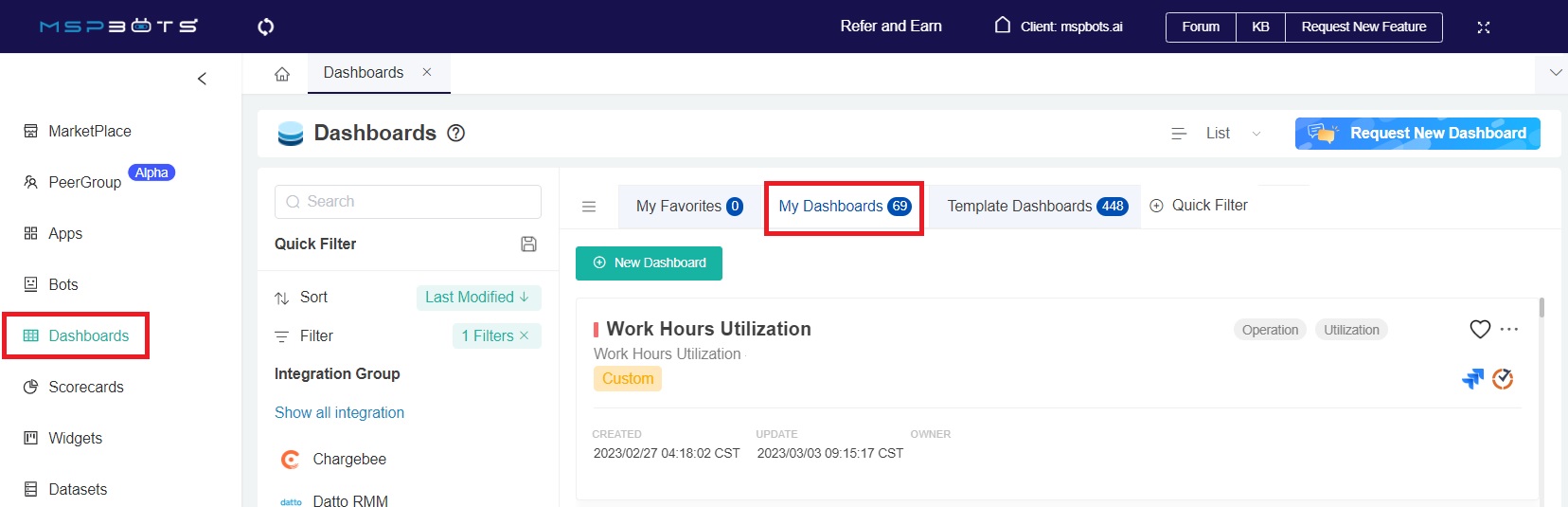Screen dimensions: 1568x507
Task: Select the My Favorites tab
Action: coord(689,207)
